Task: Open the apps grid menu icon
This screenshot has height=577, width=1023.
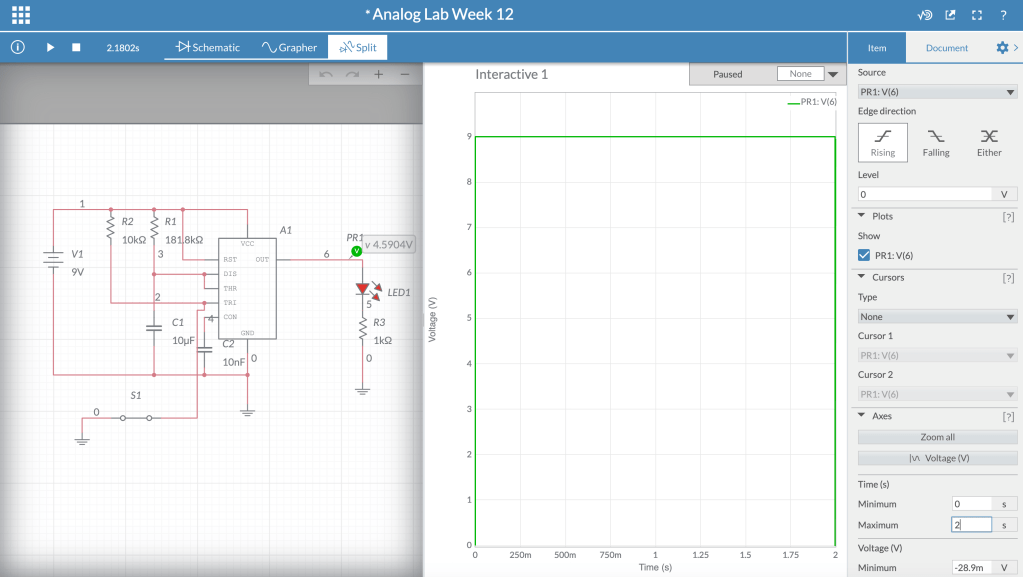Action: pyautogui.click(x=21, y=14)
